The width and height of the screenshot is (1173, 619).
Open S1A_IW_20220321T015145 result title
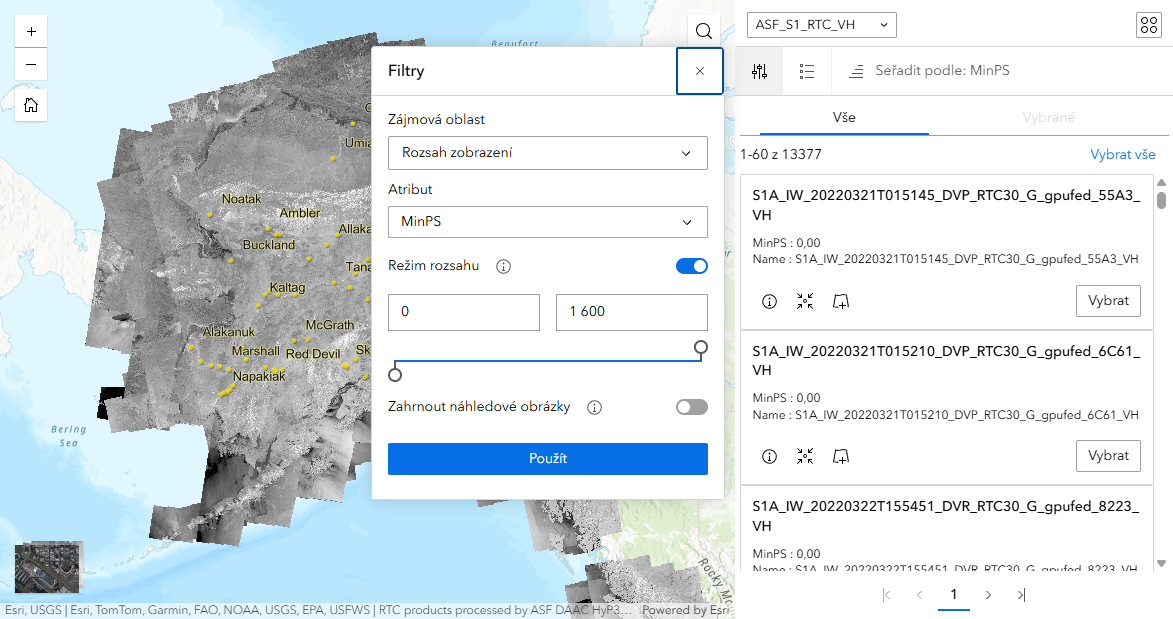946,205
